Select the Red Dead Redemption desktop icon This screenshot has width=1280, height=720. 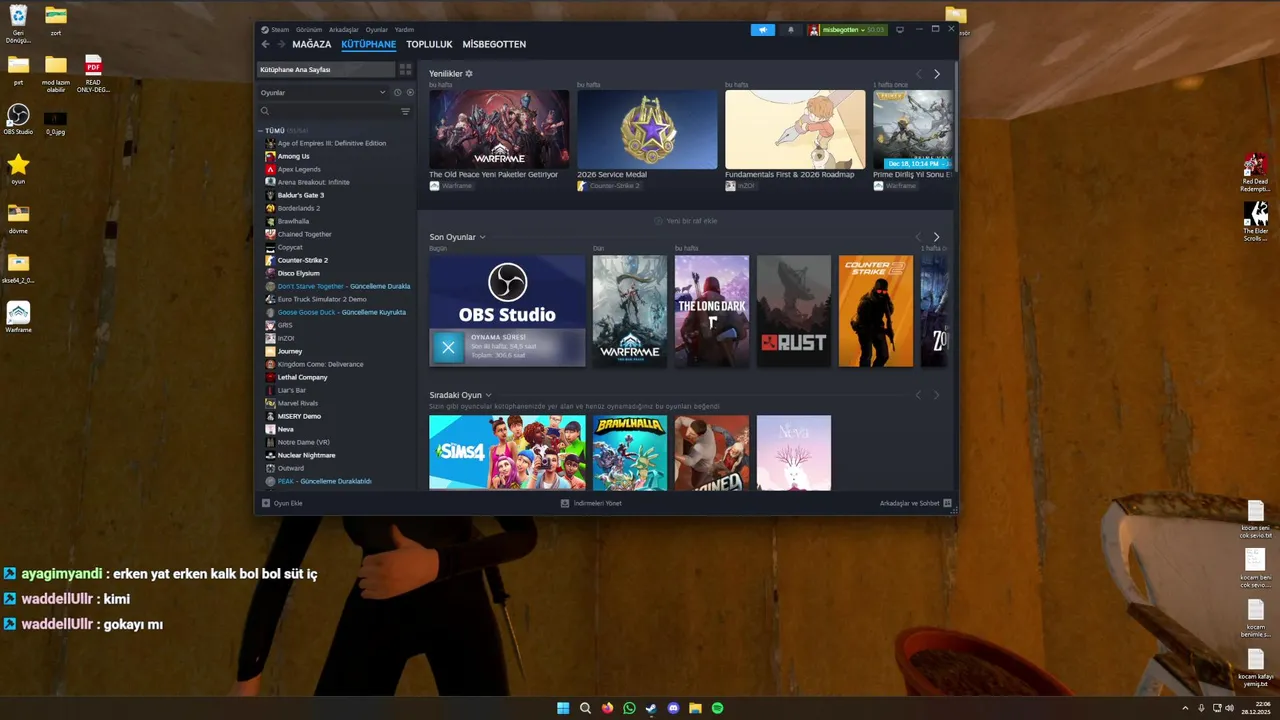coord(1255,172)
